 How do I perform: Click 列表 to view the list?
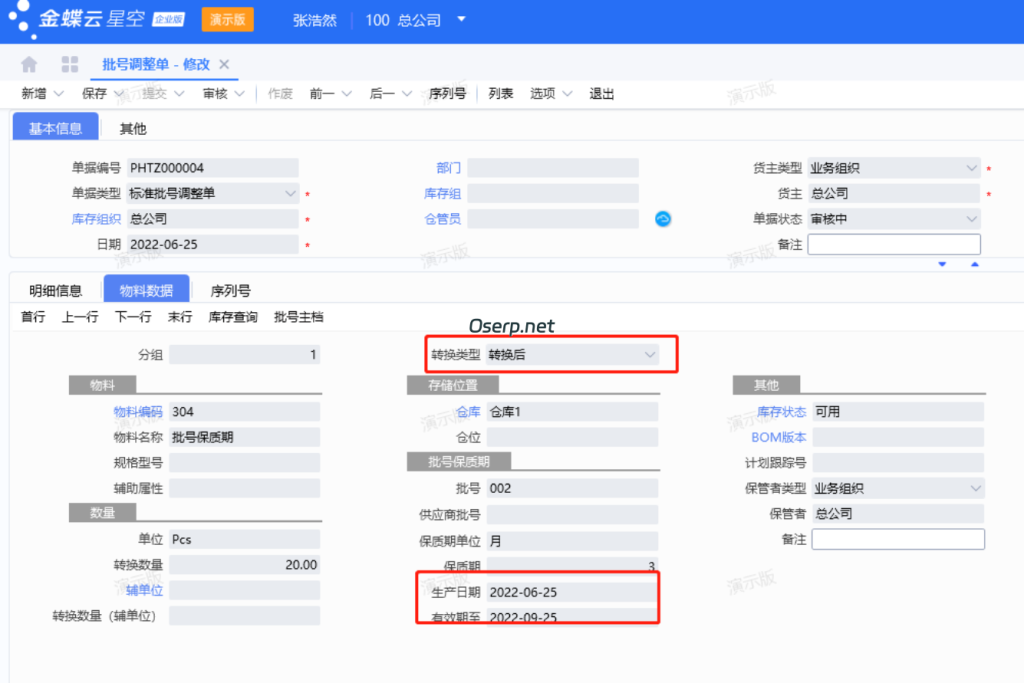click(500, 93)
